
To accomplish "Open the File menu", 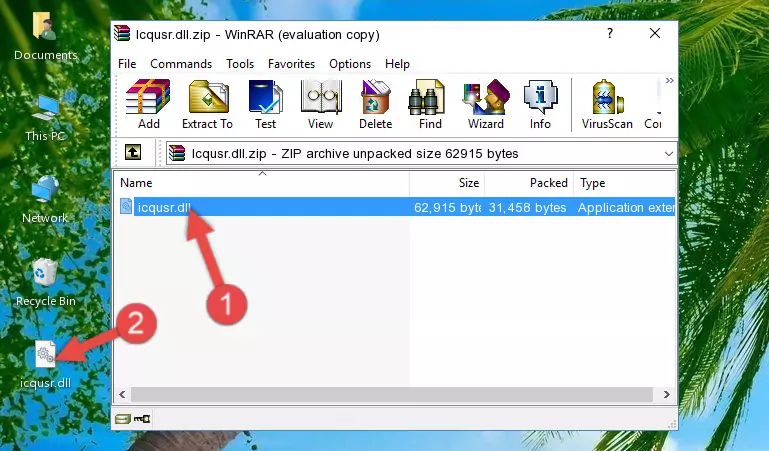I will 127,64.
